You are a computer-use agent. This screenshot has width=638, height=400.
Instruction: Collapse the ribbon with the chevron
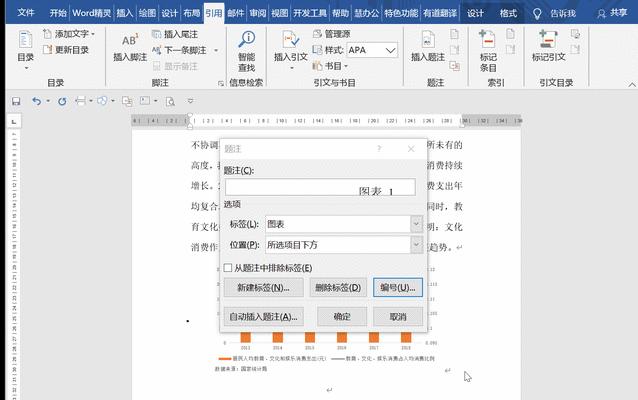tap(632, 84)
